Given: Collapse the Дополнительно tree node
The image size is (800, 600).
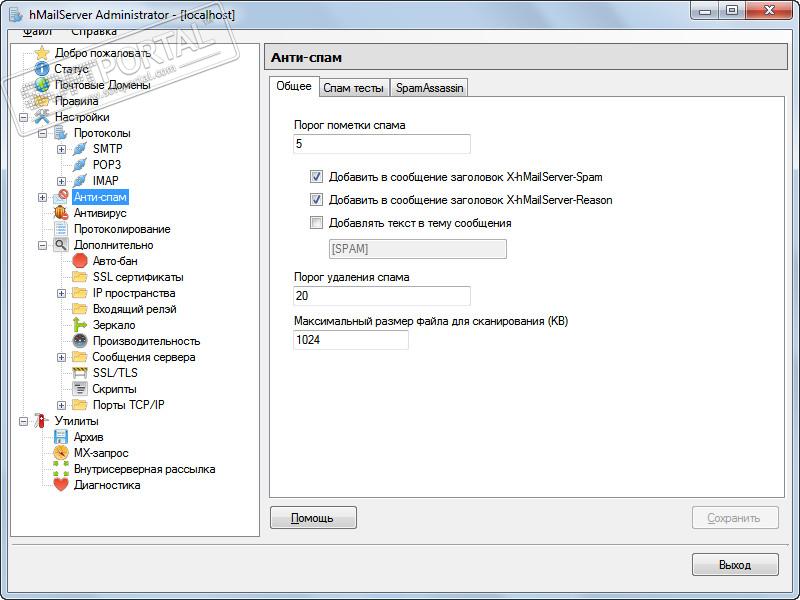Looking at the screenshot, I should click(42, 245).
